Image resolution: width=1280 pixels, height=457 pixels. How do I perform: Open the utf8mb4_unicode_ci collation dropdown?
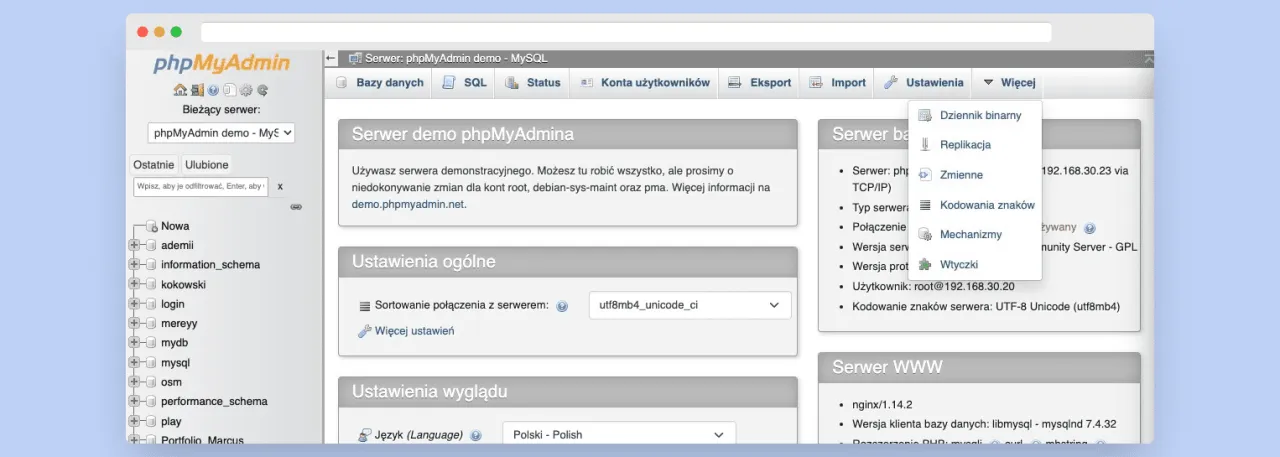tap(689, 305)
